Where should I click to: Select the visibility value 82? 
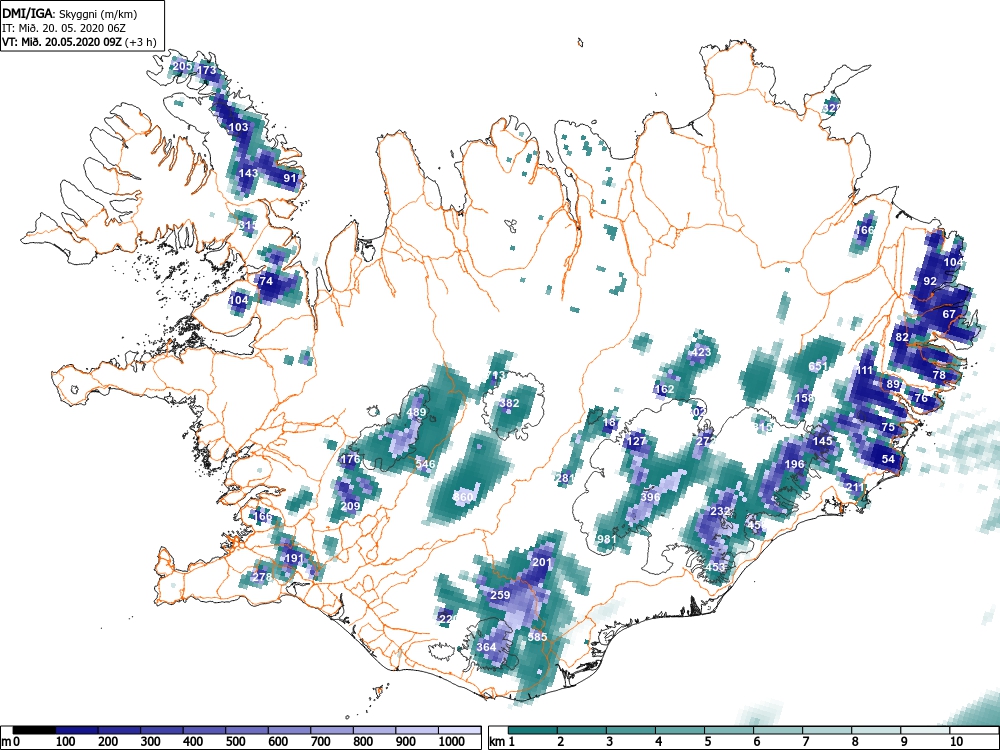pos(902,337)
